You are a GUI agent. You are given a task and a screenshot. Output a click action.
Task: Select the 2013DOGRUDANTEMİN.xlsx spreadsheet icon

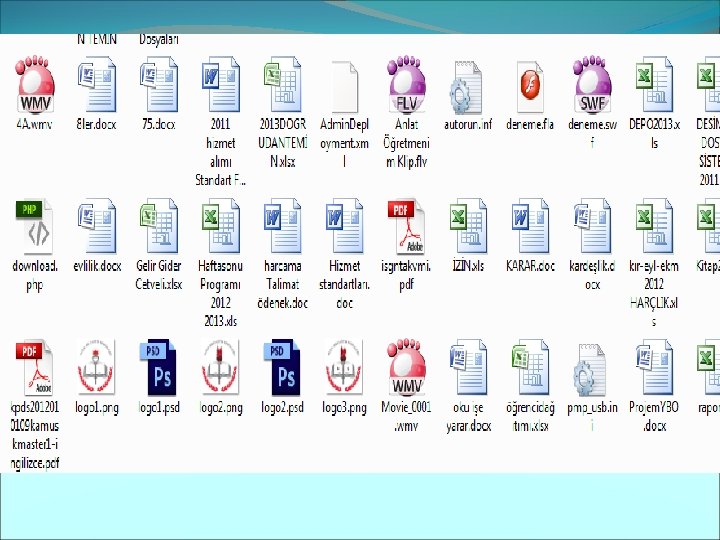coord(282,85)
